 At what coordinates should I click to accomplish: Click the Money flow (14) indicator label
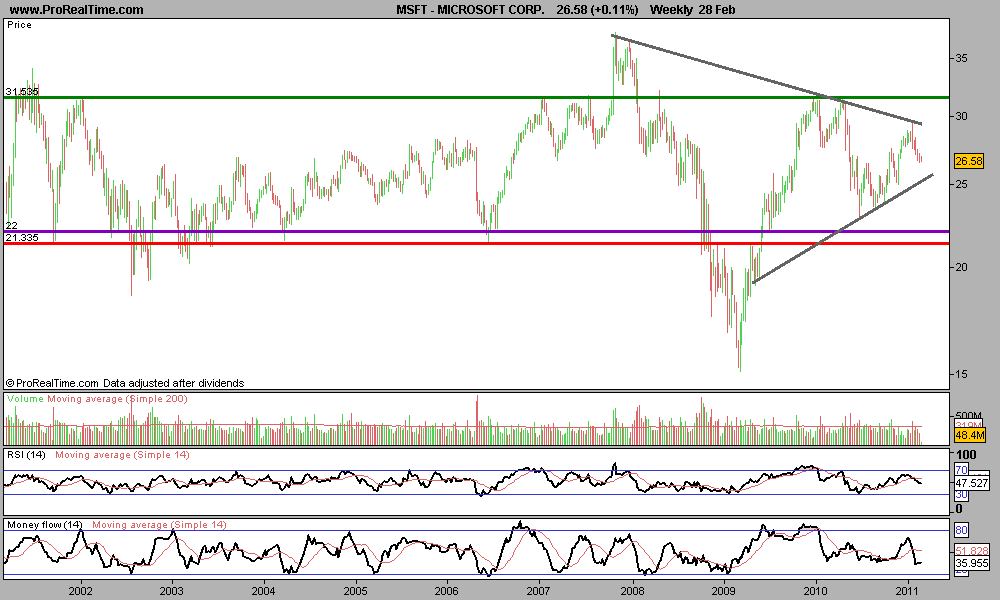click(x=45, y=525)
